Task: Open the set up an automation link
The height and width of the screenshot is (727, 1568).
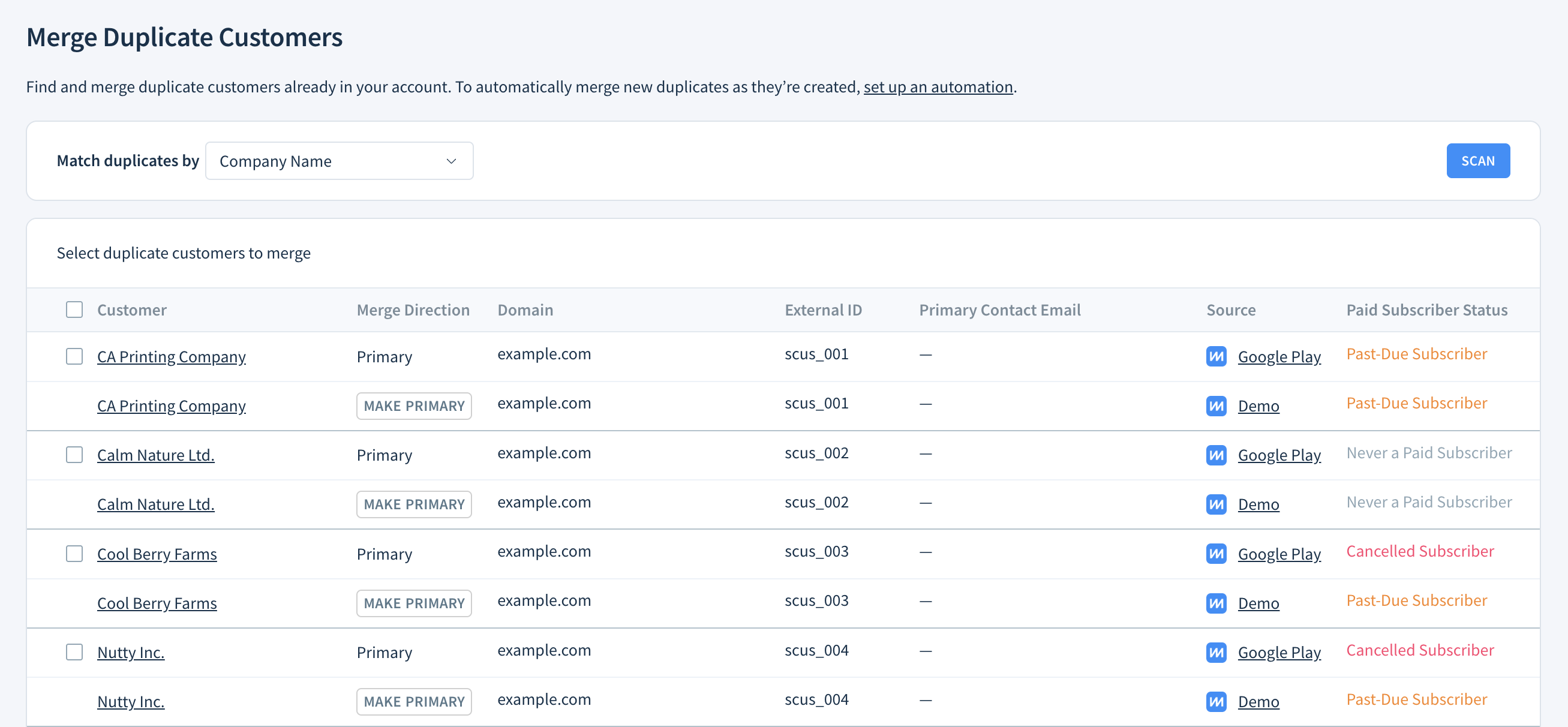Action: [938, 86]
